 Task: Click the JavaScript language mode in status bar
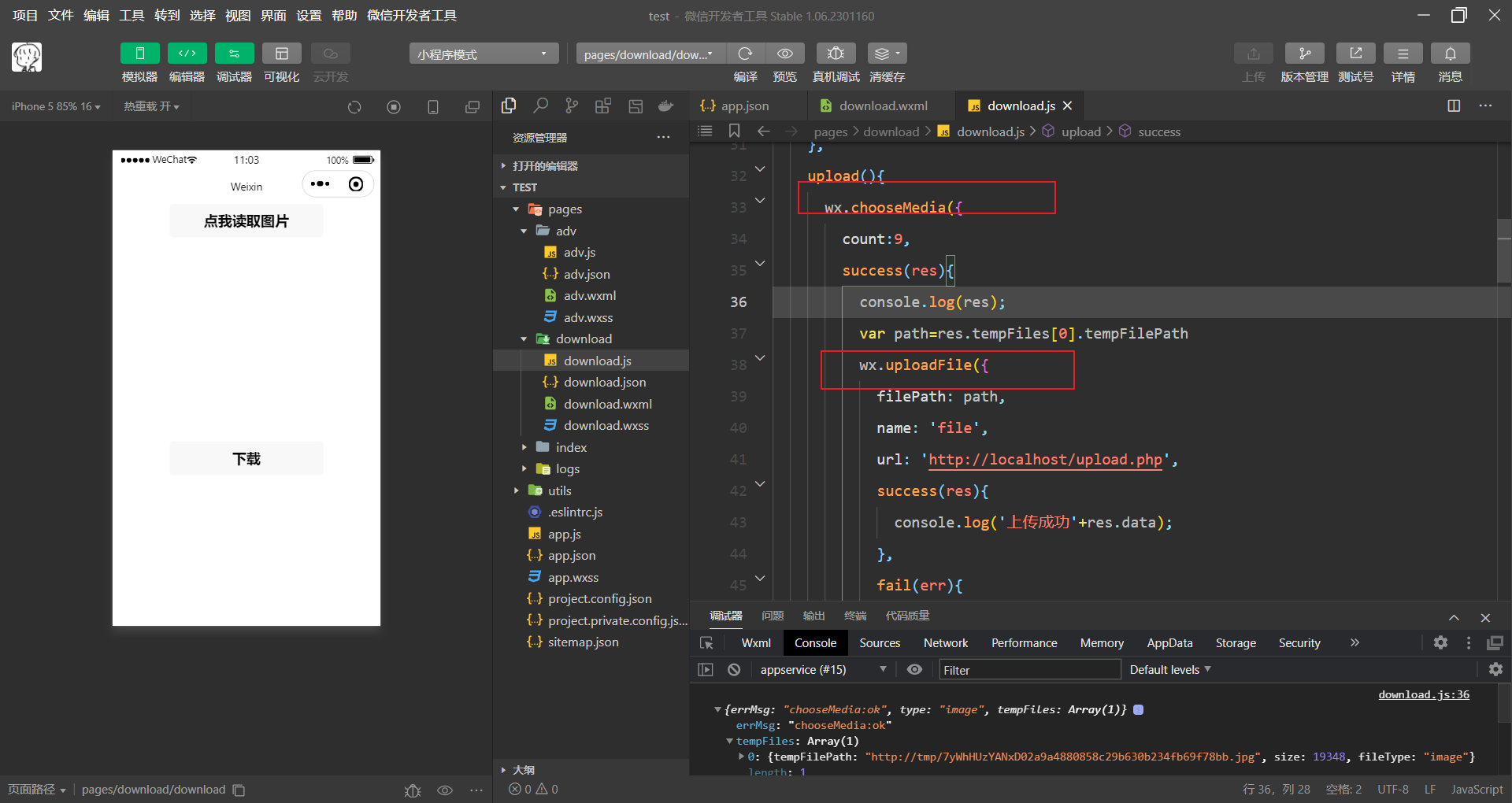1477,790
